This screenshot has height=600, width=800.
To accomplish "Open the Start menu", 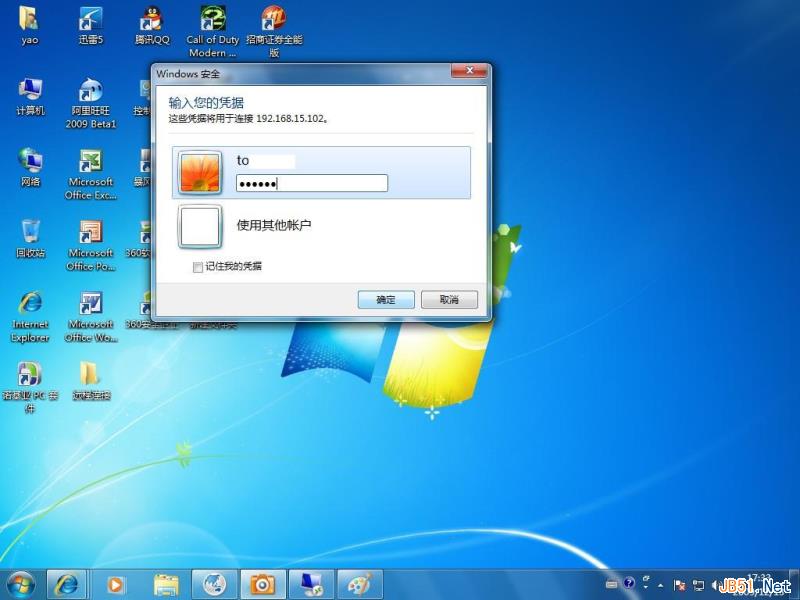I will click(20, 585).
